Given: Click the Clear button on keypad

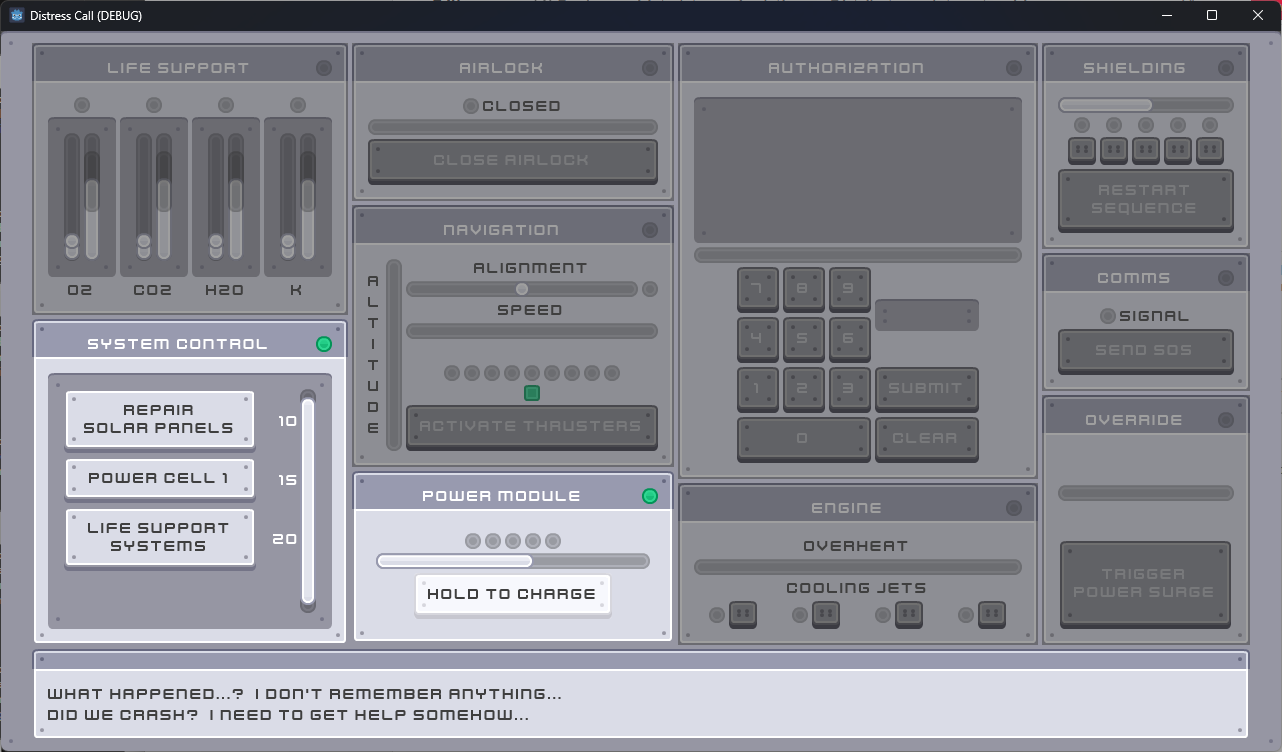Looking at the screenshot, I should tap(926, 438).
